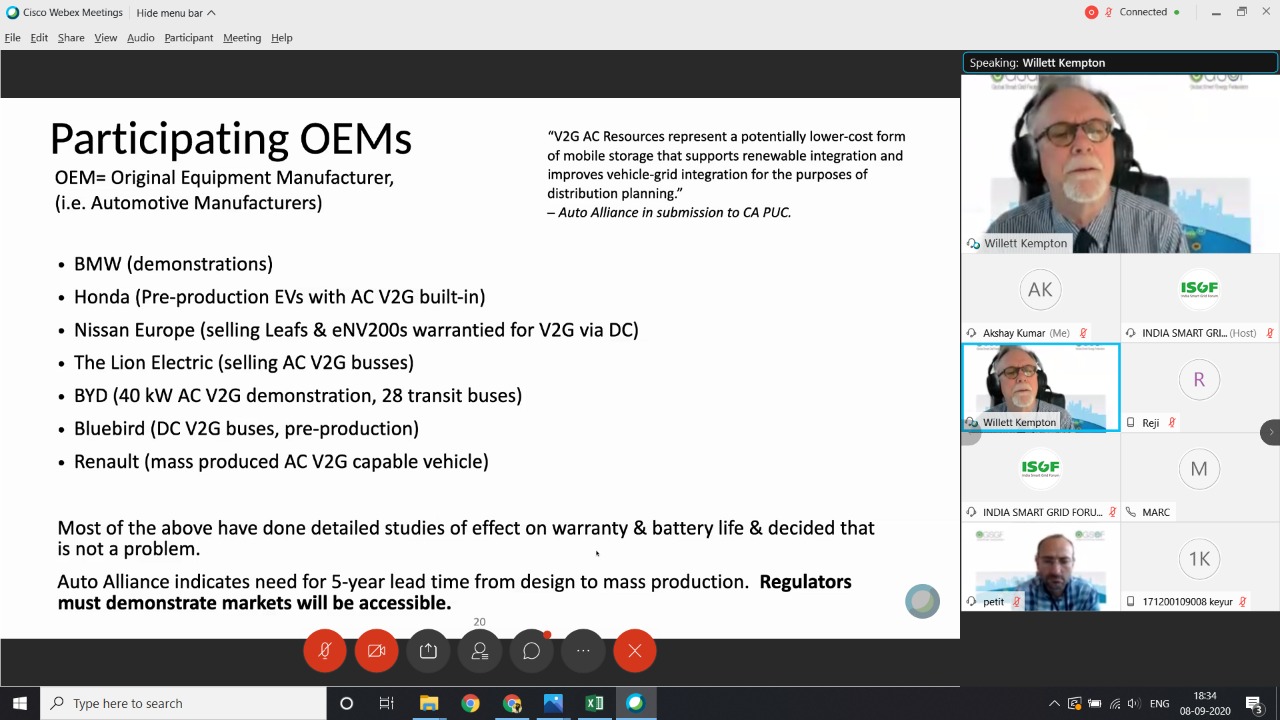Click the ENG language indicator
The height and width of the screenshot is (720, 1280).
tap(1159, 703)
